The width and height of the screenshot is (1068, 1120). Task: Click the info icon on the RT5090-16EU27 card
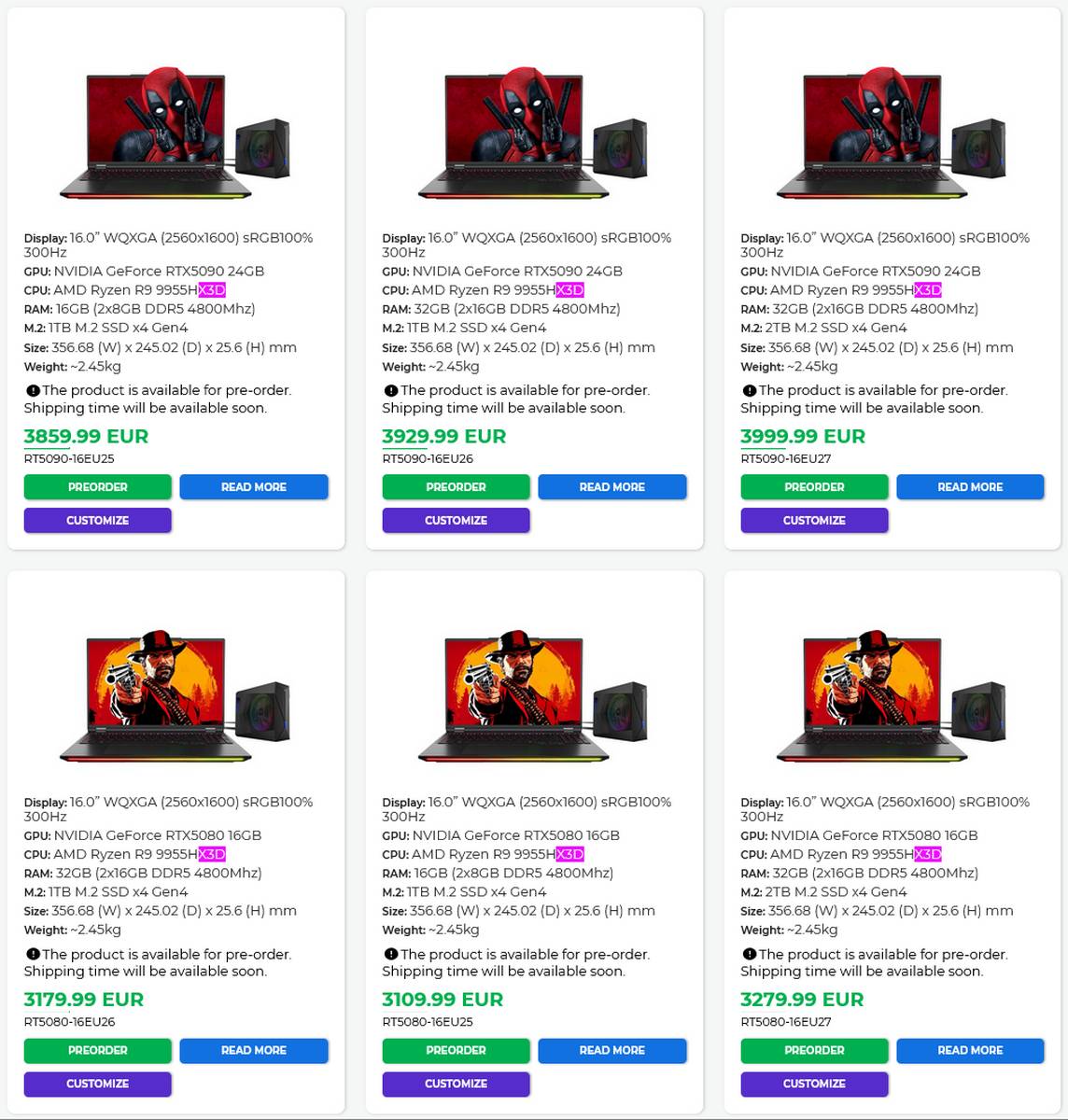pyautogui.click(x=748, y=390)
